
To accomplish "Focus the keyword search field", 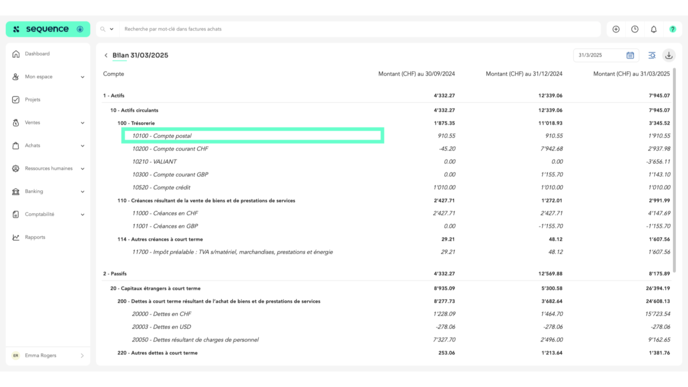I will click(x=360, y=29).
